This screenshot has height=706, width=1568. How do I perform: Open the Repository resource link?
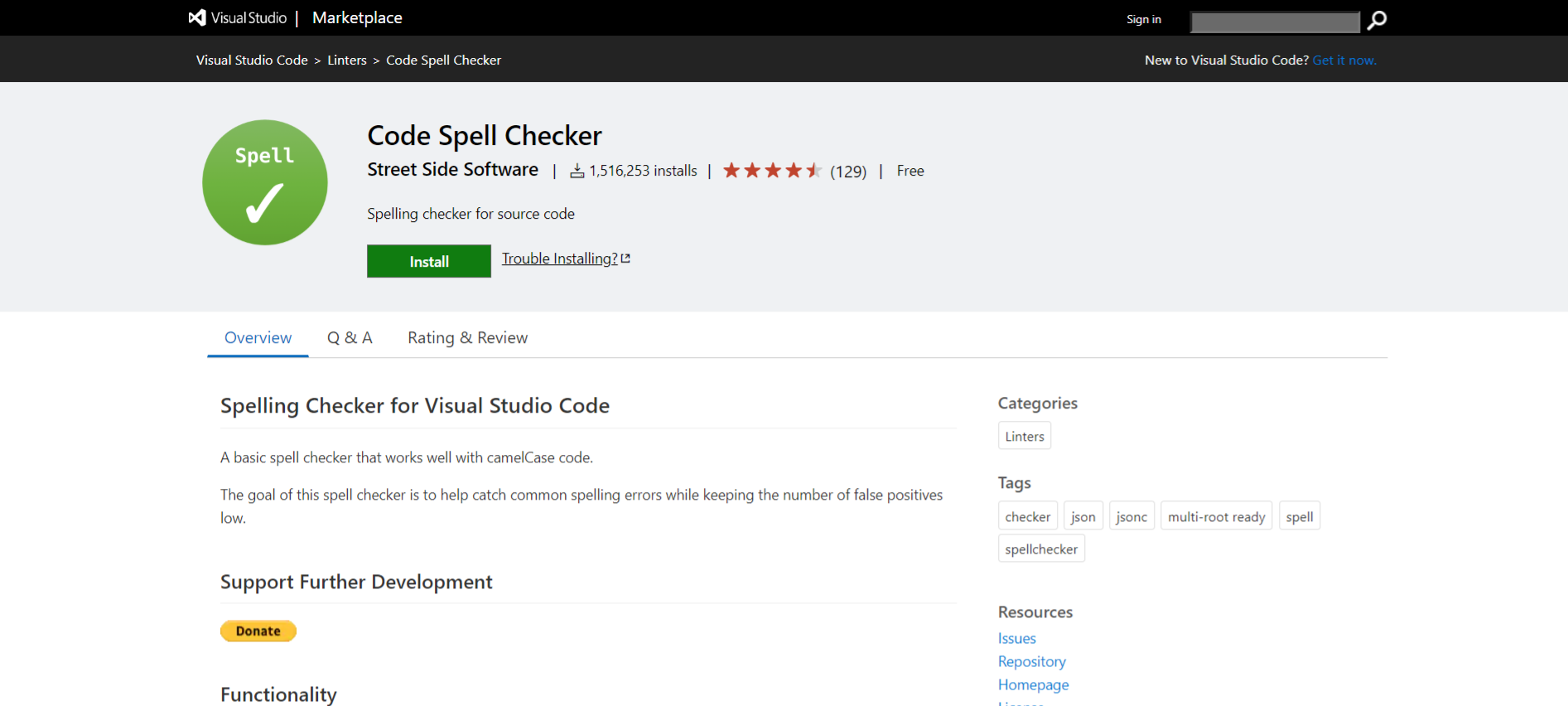(x=1032, y=661)
